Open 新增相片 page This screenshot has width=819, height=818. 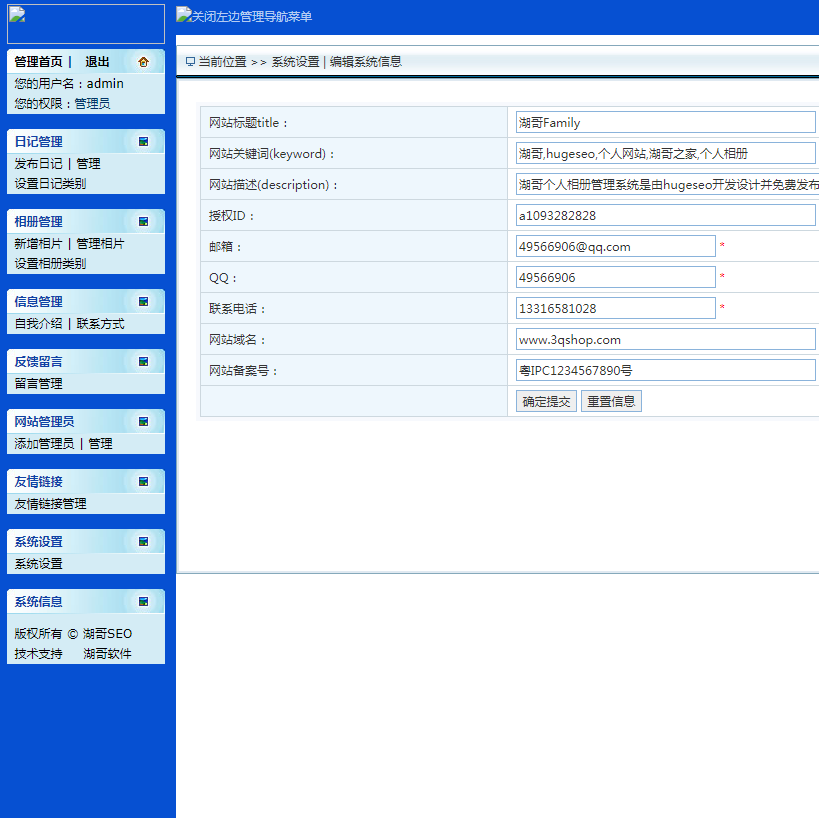pyautogui.click(x=38, y=243)
